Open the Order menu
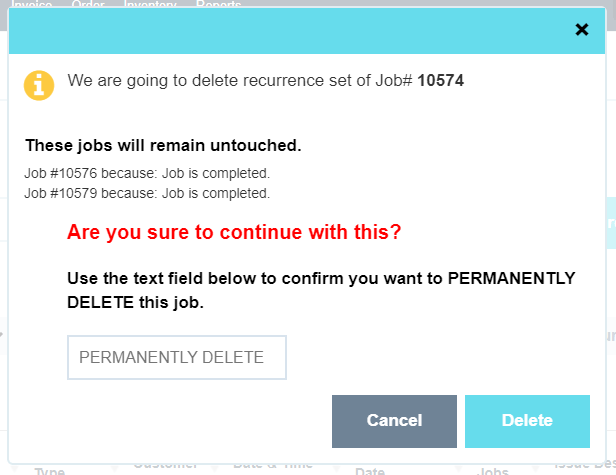616x475 pixels. [88, 5]
